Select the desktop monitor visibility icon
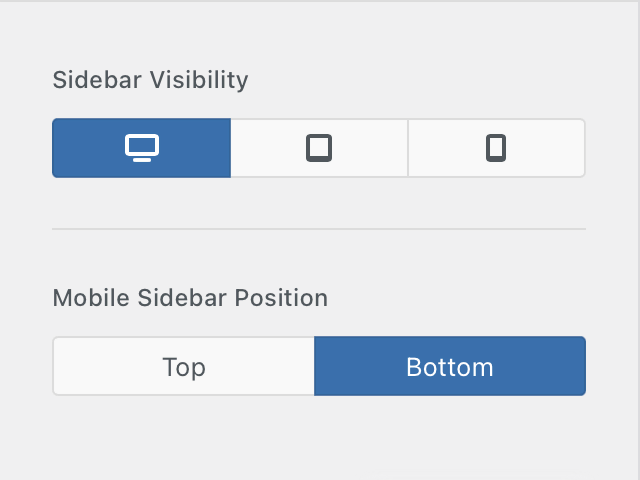The image size is (640, 480). click(142, 148)
